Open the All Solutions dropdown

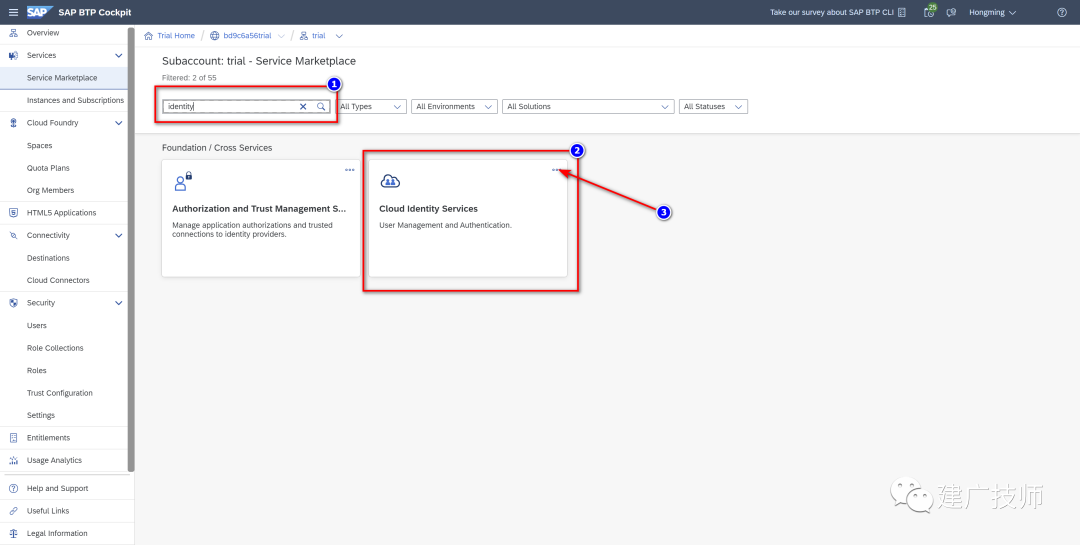point(588,107)
